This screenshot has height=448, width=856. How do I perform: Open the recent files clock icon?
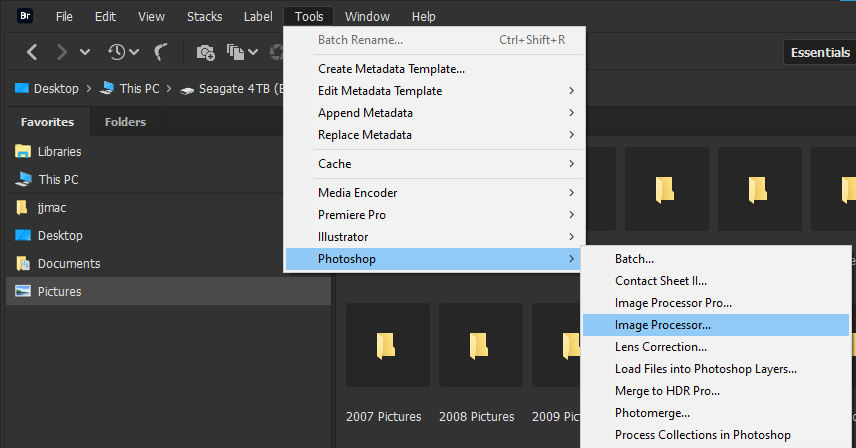116,51
